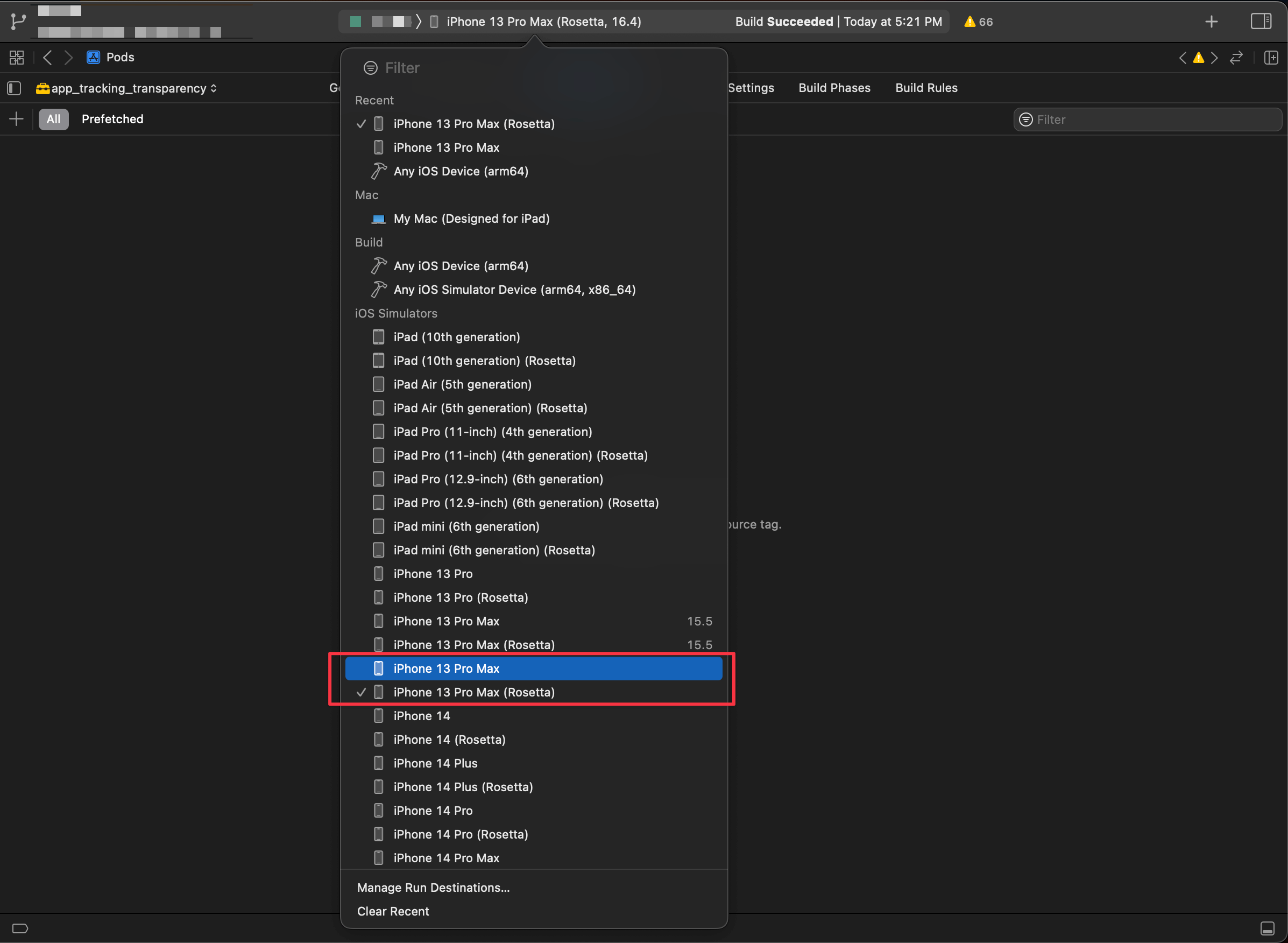Select iPad Pro (11-inch) (4th generation)
The height and width of the screenshot is (943, 1288).
click(533, 432)
